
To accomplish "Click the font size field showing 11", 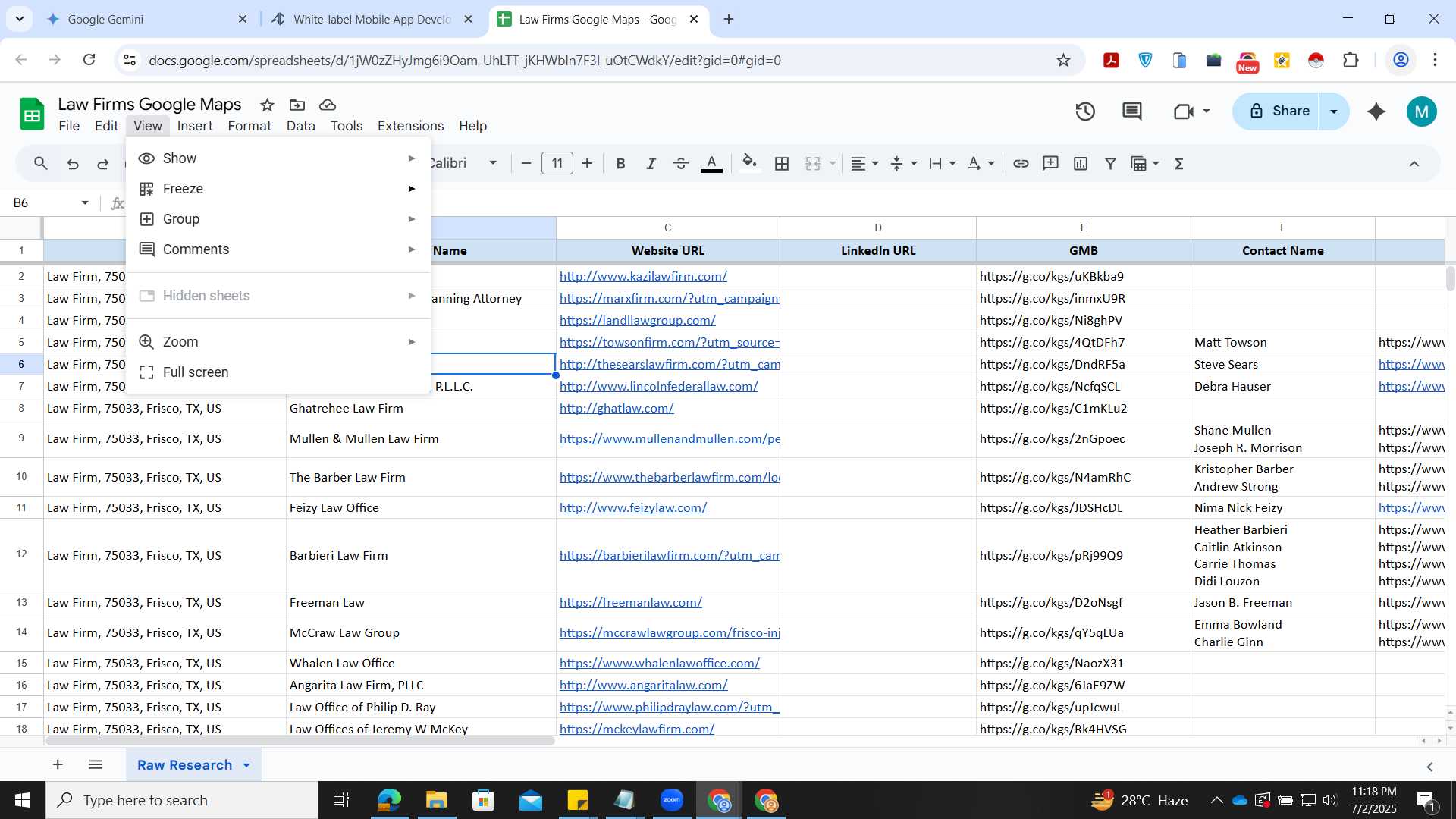I will point(557,163).
